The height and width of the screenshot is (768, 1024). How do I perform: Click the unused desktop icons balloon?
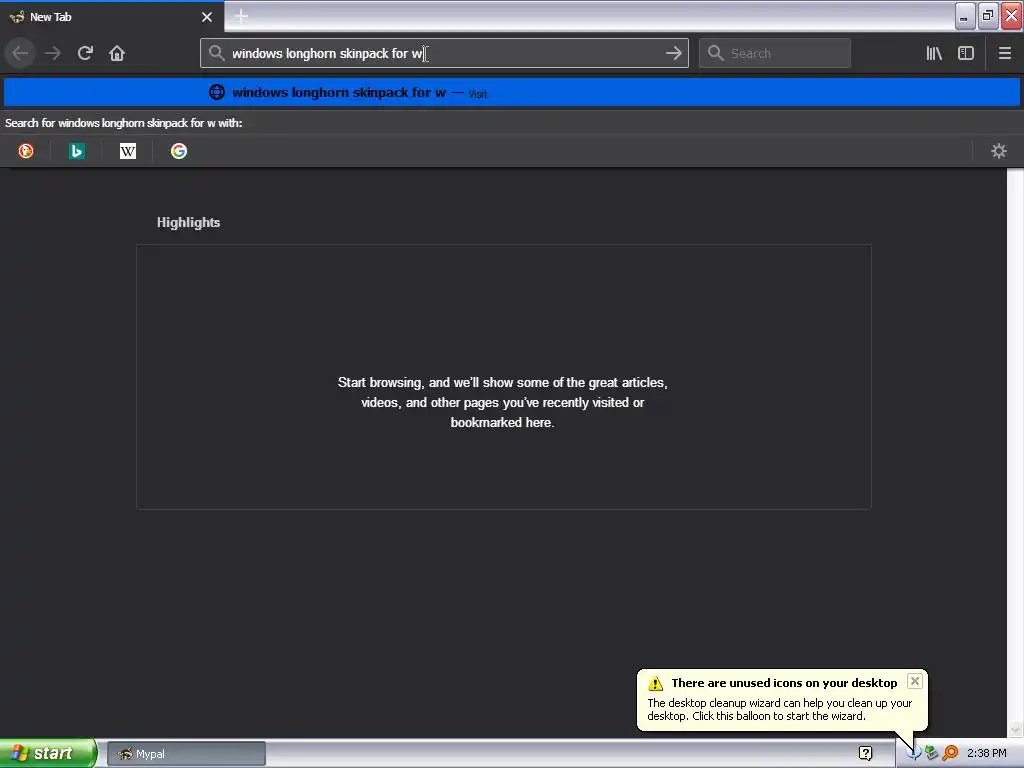pyautogui.click(x=782, y=700)
